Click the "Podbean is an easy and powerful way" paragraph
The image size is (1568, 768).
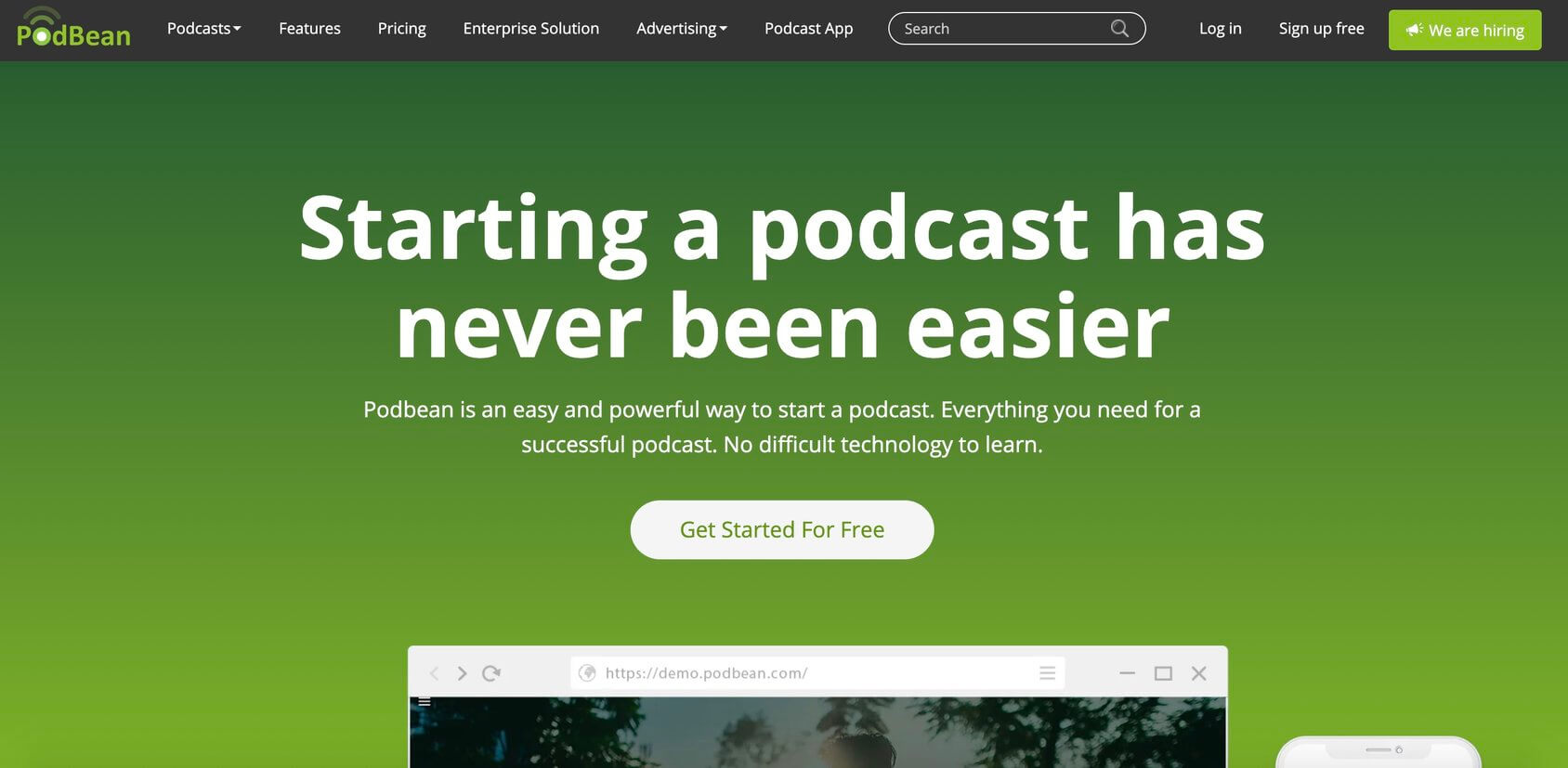click(782, 427)
